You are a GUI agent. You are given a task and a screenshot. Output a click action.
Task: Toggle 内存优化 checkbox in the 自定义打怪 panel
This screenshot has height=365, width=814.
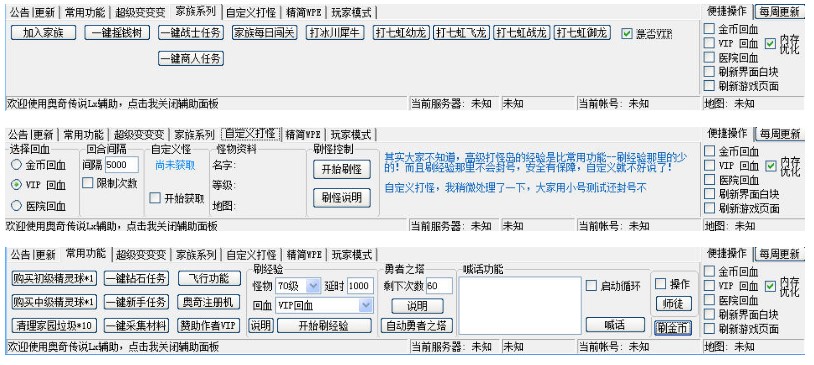point(770,166)
